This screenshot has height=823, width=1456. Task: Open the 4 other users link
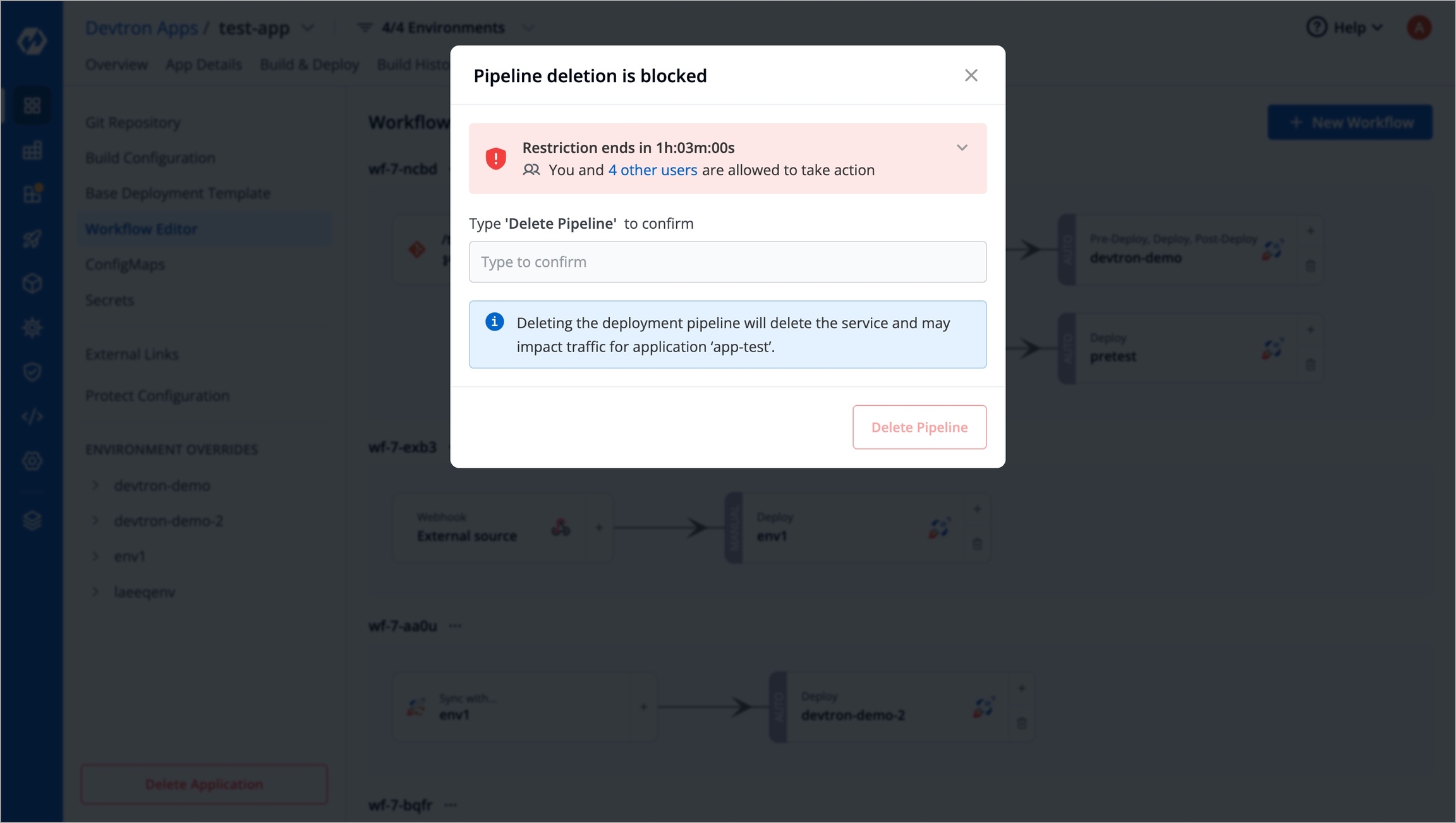[x=652, y=170]
